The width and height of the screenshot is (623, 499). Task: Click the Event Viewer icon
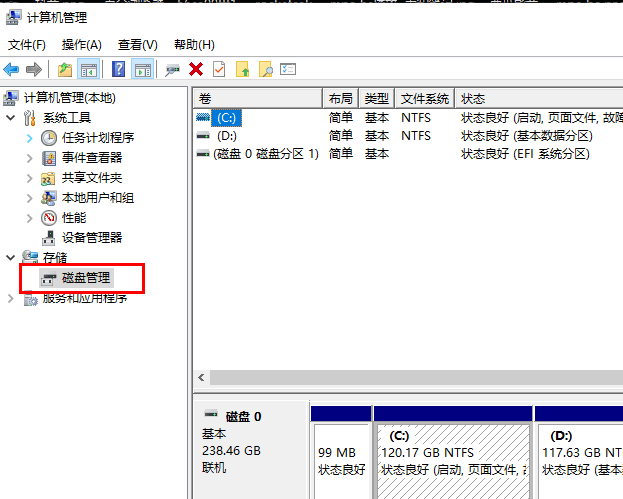click(49, 158)
